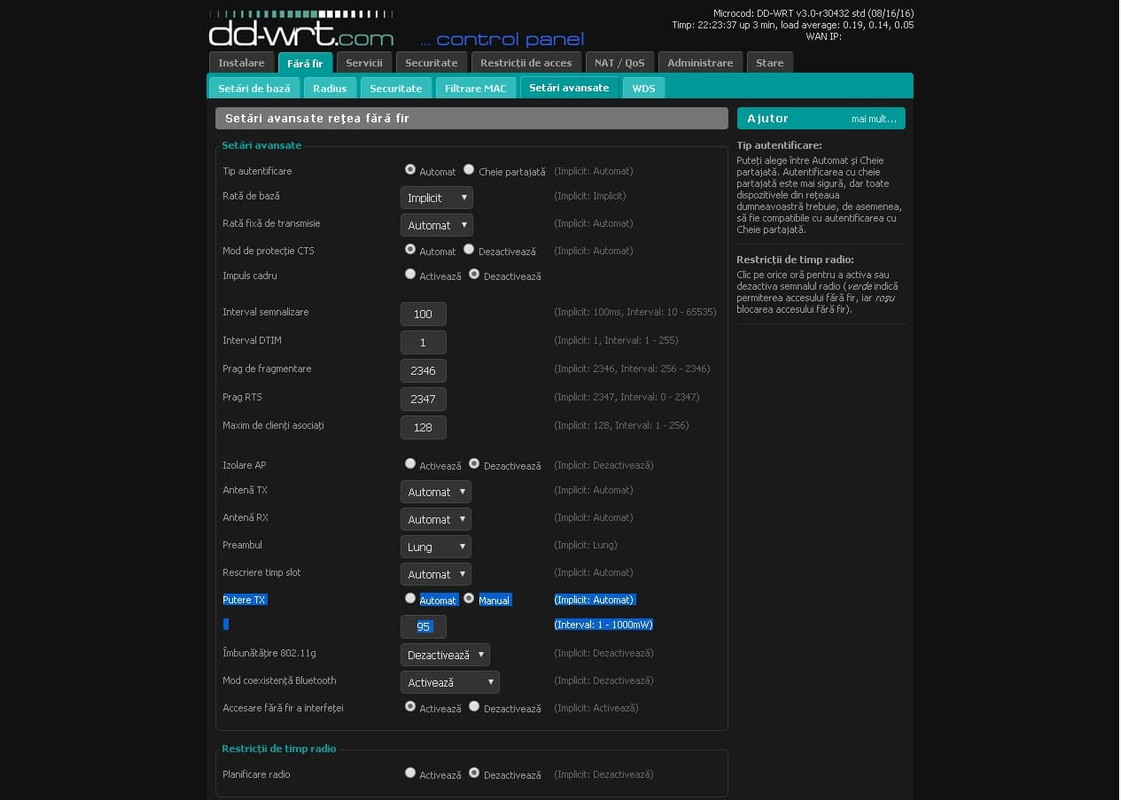Set Mod de protecție CTS to Automat

click(x=410, y=249)
